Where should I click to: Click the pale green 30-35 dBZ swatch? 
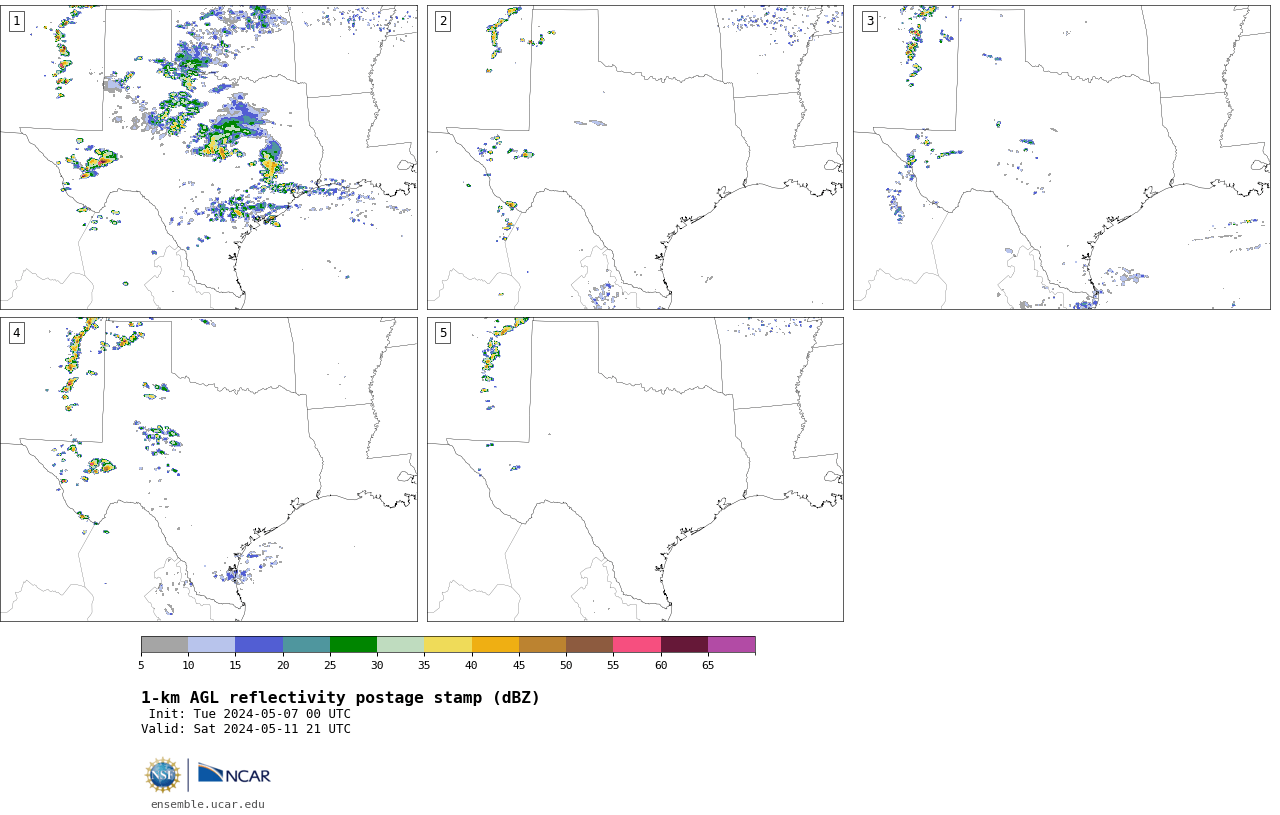click(401, 644)
